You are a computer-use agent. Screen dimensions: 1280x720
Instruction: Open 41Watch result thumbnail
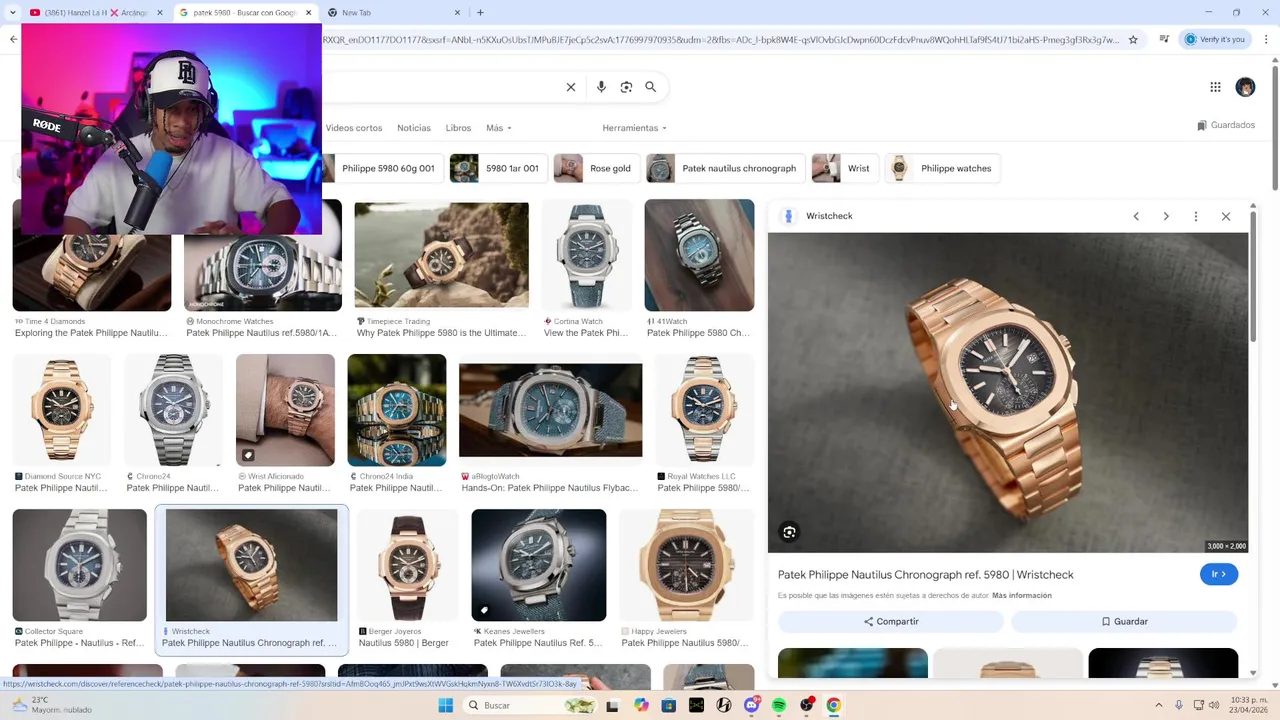pyautogui.click(x=699, y=255)
